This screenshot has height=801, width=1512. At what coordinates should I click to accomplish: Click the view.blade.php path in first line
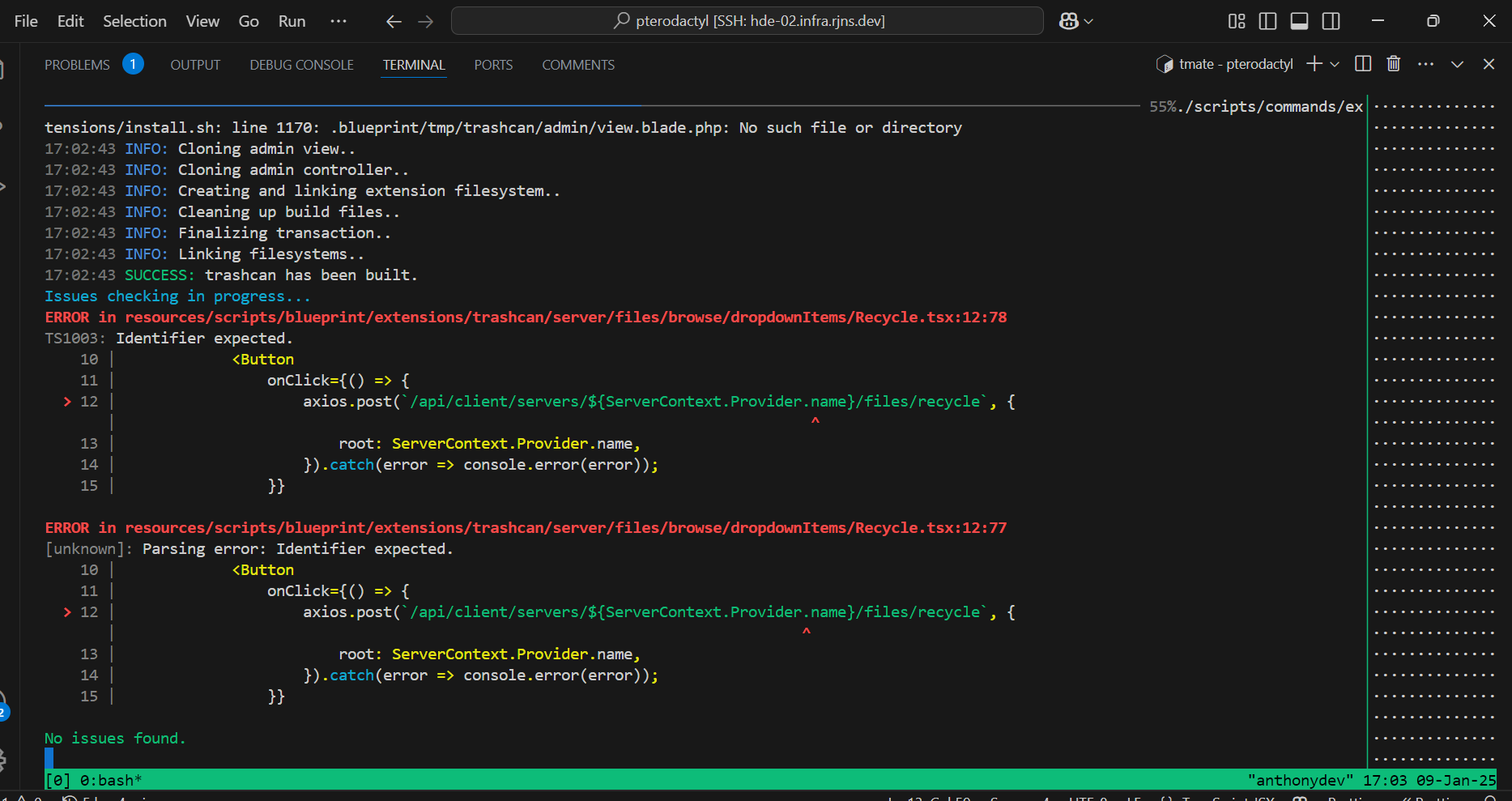coord(529,128)
